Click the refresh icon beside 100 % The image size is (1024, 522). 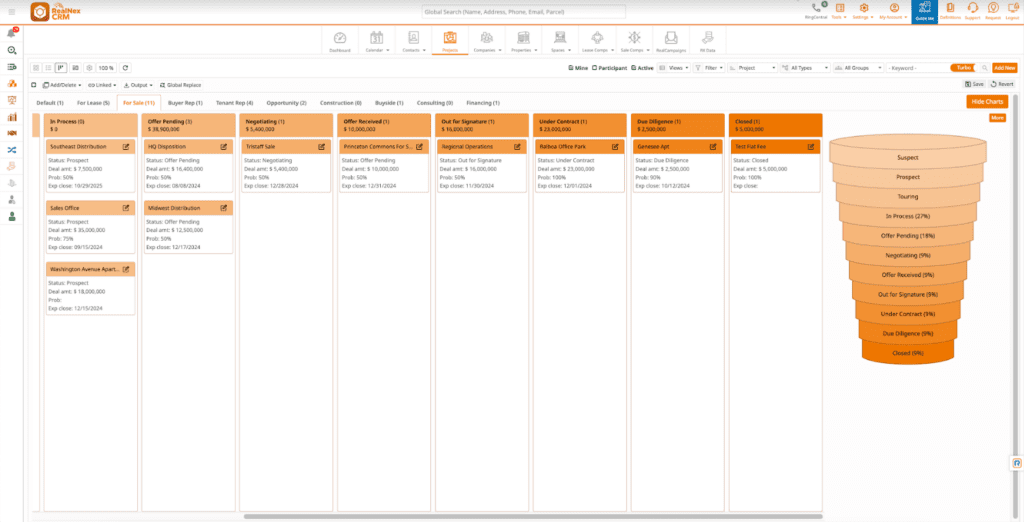pyautogui.click(x=126, y=67)
